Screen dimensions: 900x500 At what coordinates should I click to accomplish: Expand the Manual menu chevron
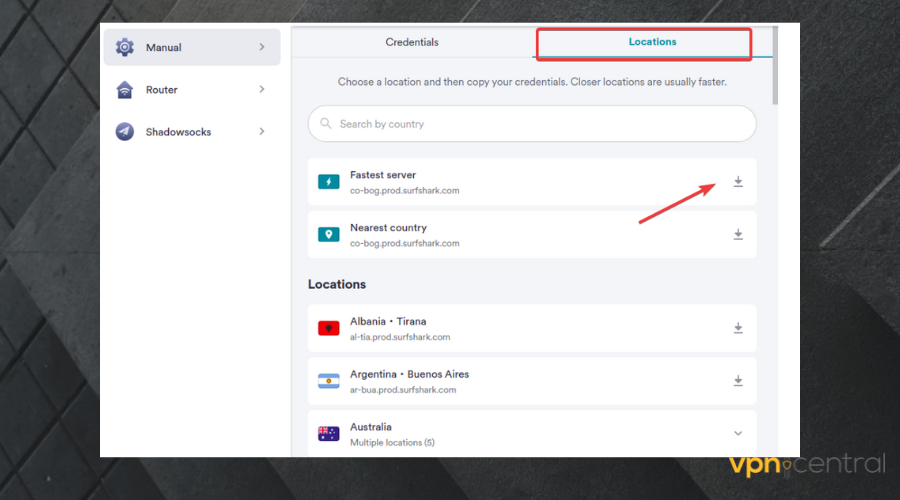pyautogui.click(x=262, y=47)
